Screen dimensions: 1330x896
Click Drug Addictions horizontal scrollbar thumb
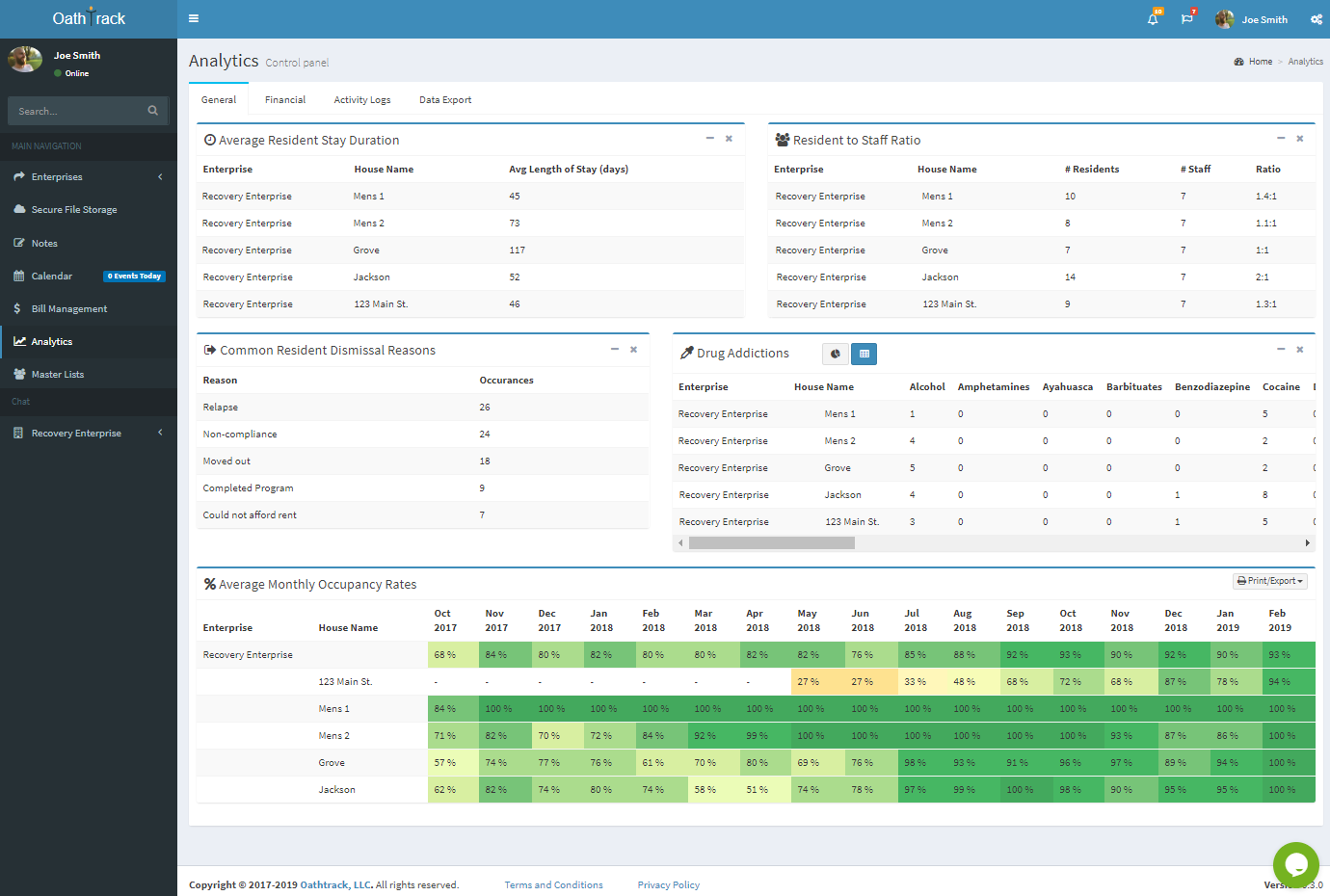772,543
